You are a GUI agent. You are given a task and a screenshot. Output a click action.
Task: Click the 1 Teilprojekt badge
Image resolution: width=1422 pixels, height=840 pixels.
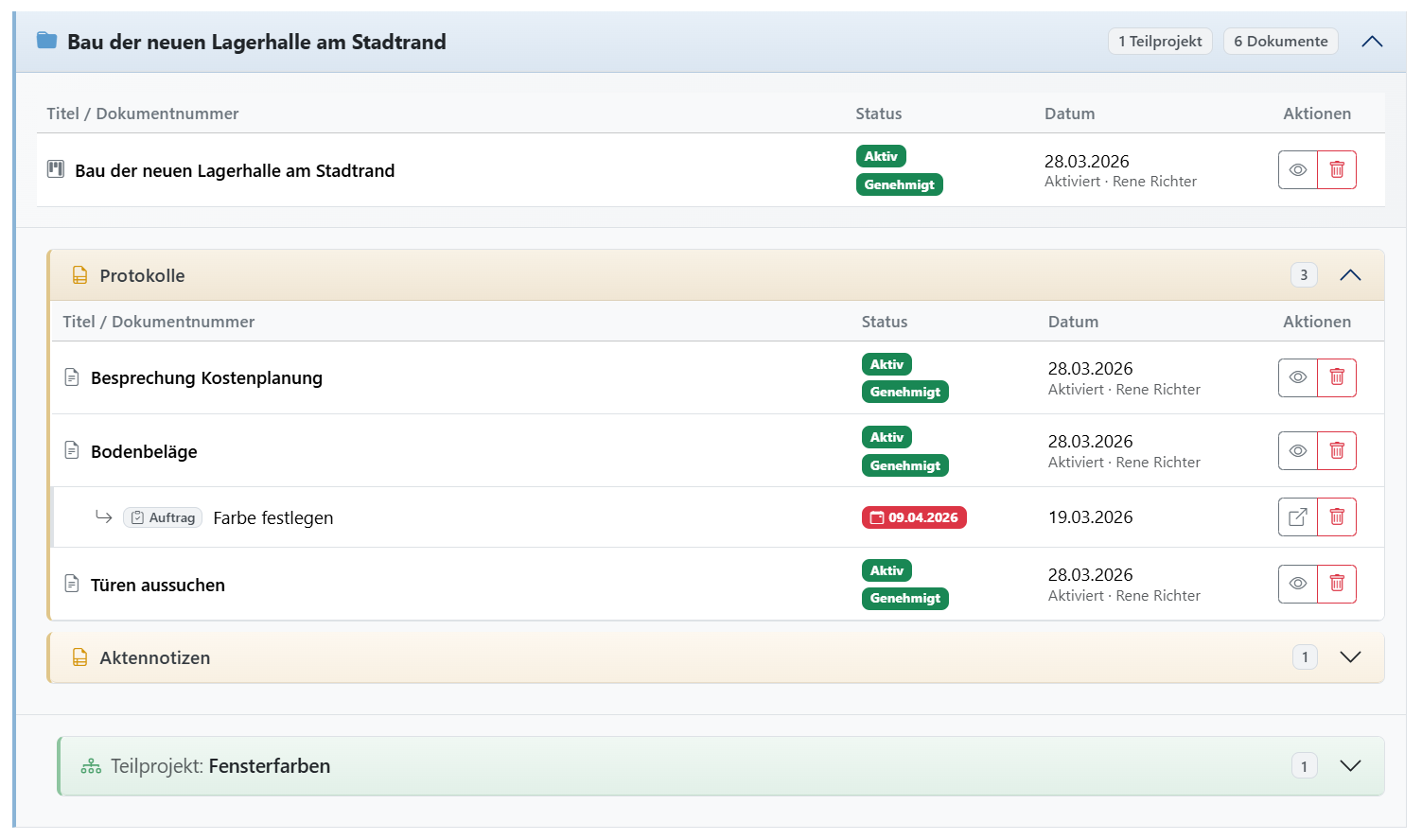pyautogui.click(x=1159, y=42)
